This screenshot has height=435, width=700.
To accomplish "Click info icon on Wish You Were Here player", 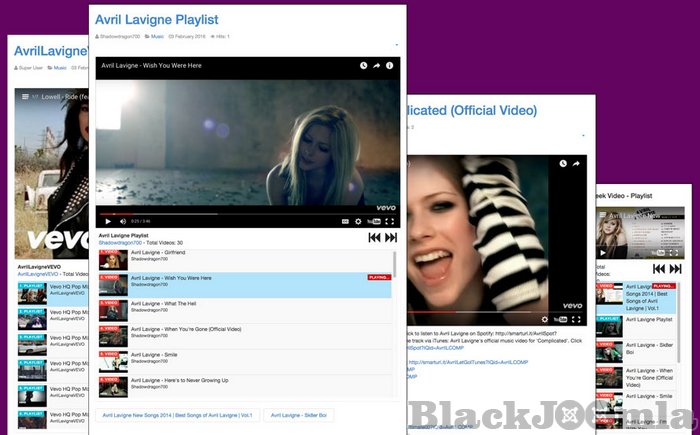I will (x=390, y=65).
